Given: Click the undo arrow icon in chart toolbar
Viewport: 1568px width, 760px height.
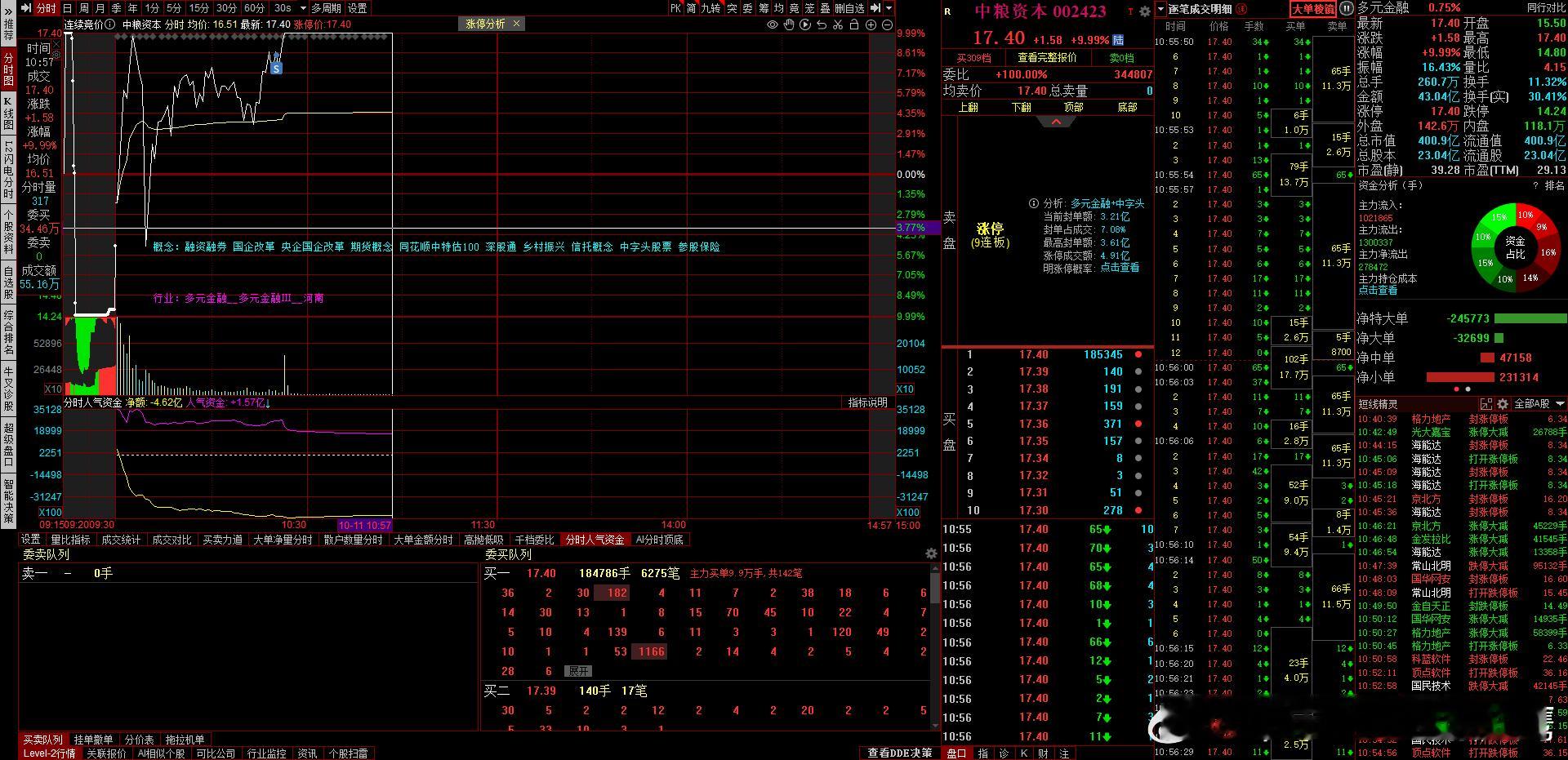Looking at the screenshot, I should [822, 24].
